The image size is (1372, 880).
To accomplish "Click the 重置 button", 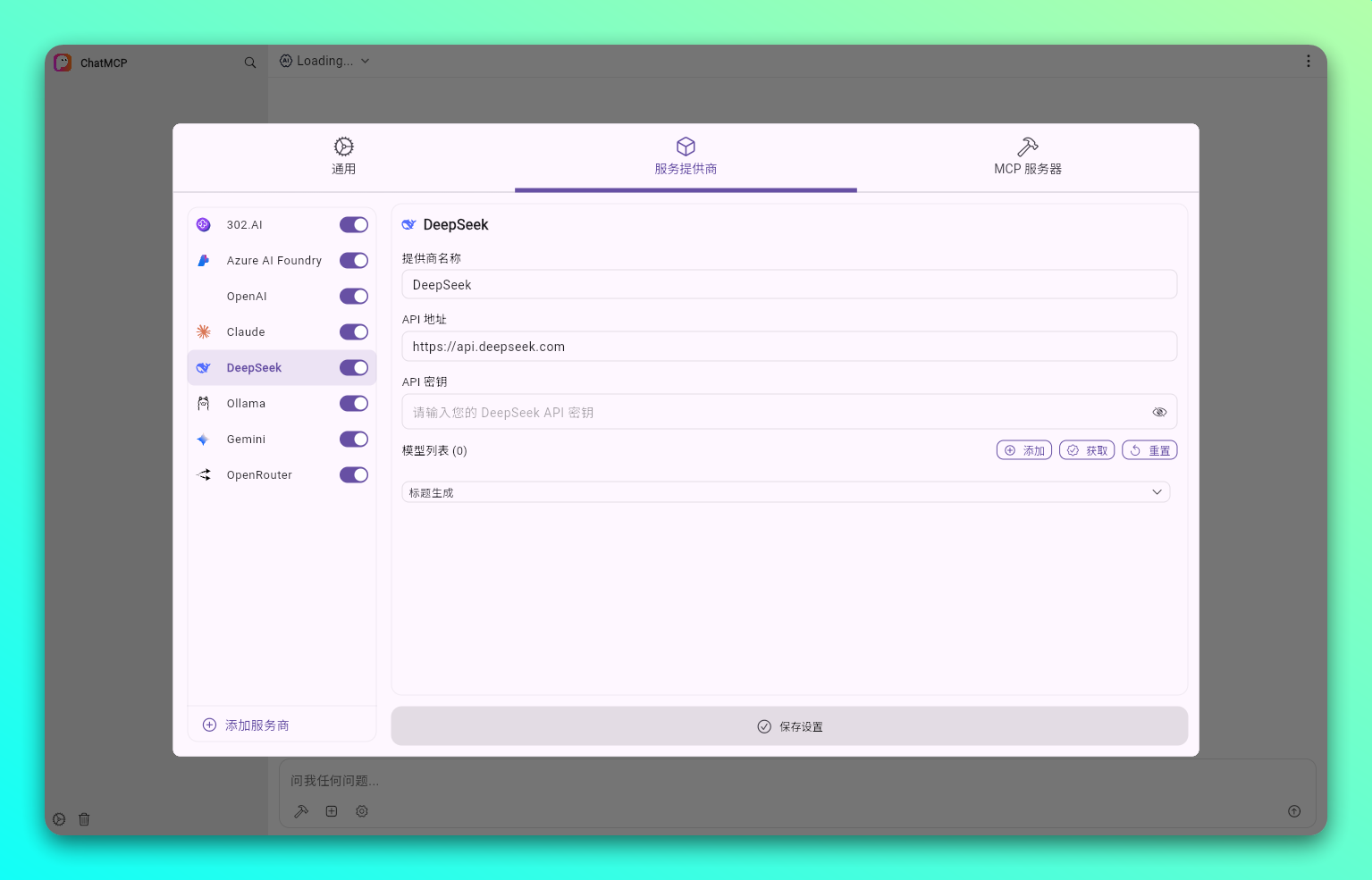I will coord(1149,450).
